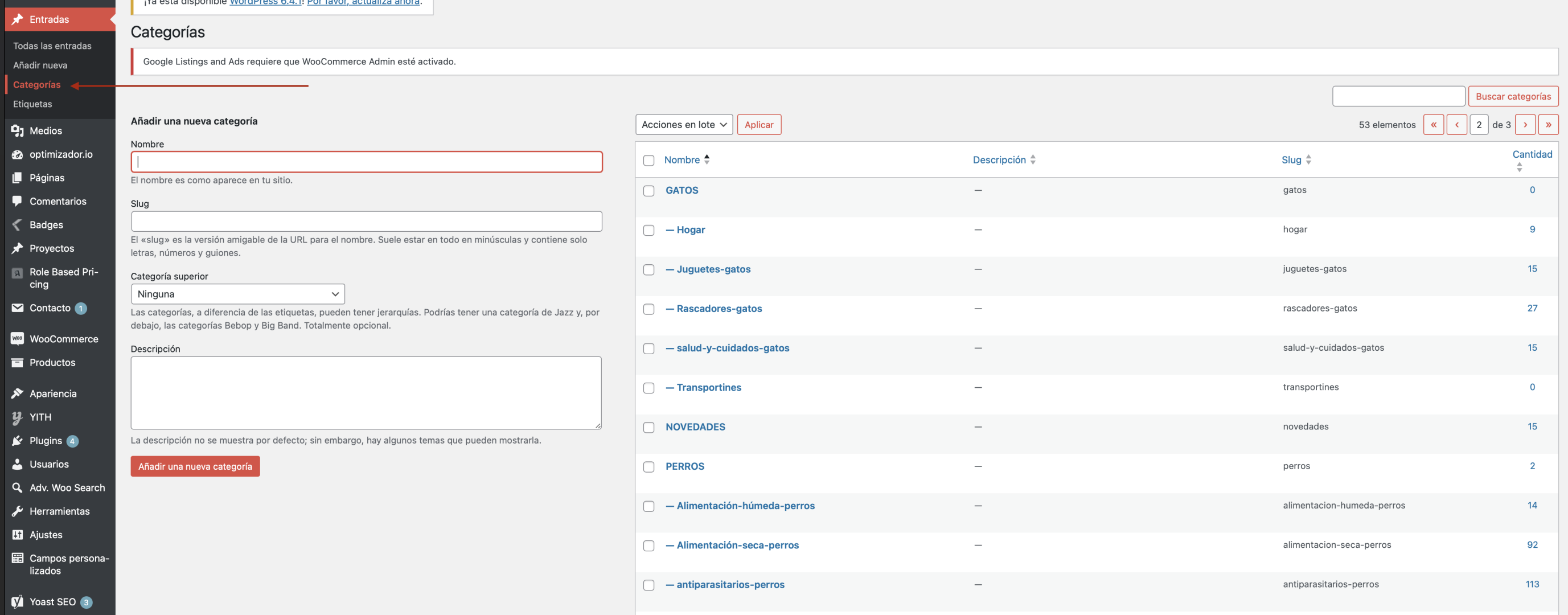Image resolution: width=1568 pixels, height=615 pixels.
Task: Check the antiparasitarios-perros category checkbox
Action: tap(649, 585)
